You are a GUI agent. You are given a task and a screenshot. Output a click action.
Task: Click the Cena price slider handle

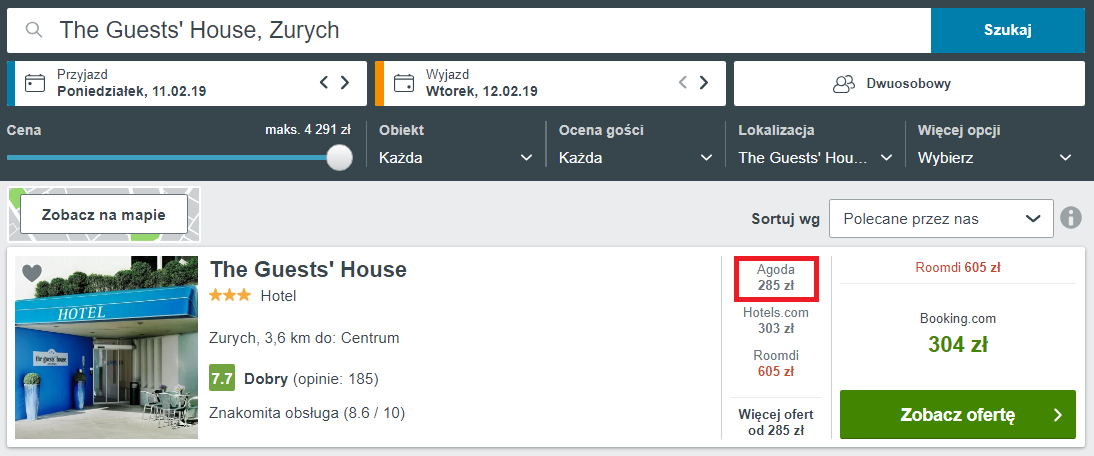(x=340, y=158)
